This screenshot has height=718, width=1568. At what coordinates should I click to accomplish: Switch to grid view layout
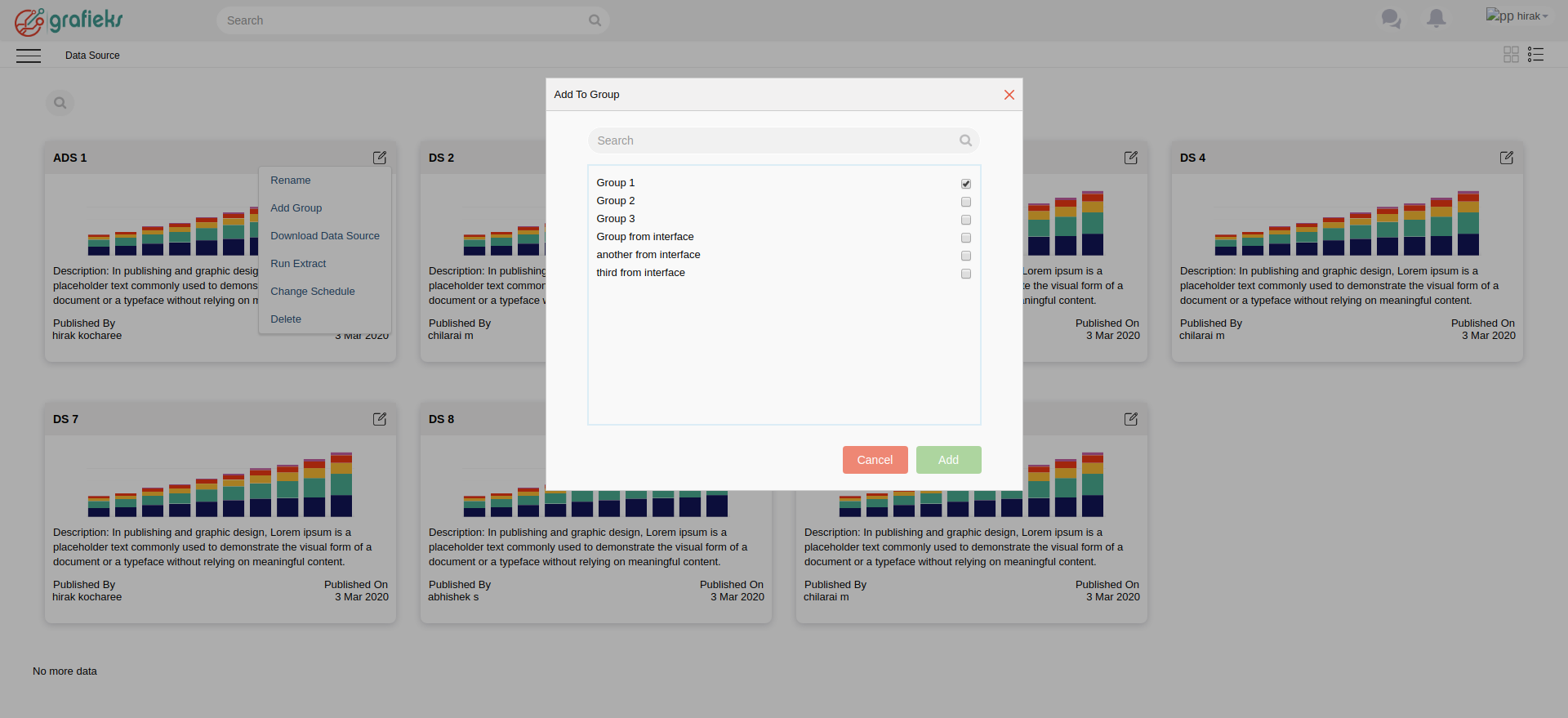click(x=1511, y=55)
